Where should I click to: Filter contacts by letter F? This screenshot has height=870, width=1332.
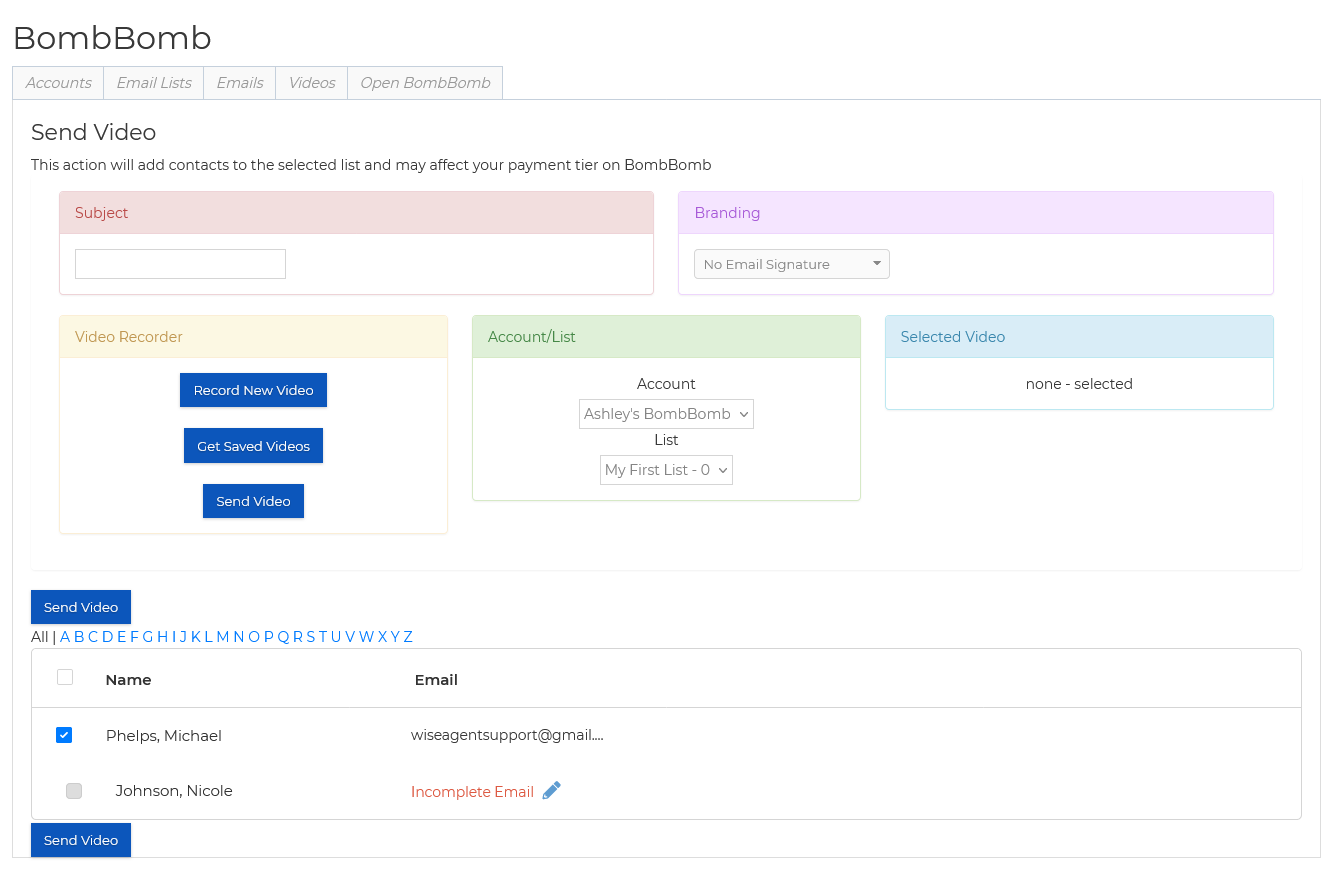[x=134, y=637]
